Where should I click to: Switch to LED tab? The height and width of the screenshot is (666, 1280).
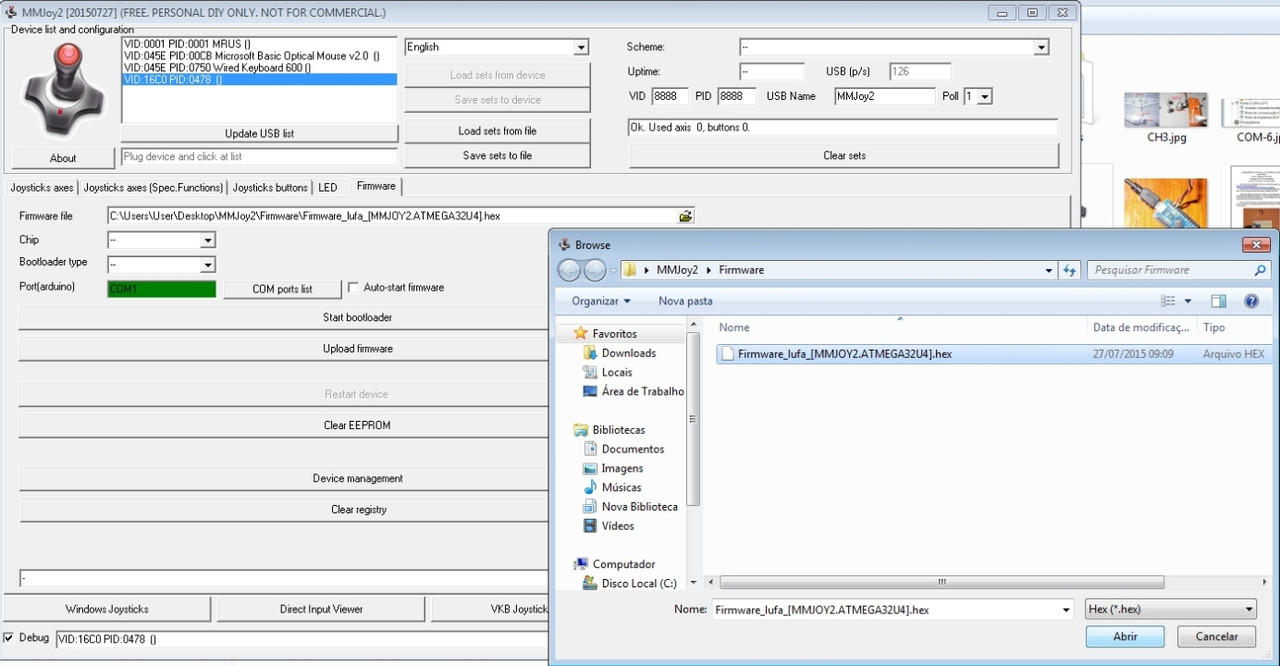328,188
